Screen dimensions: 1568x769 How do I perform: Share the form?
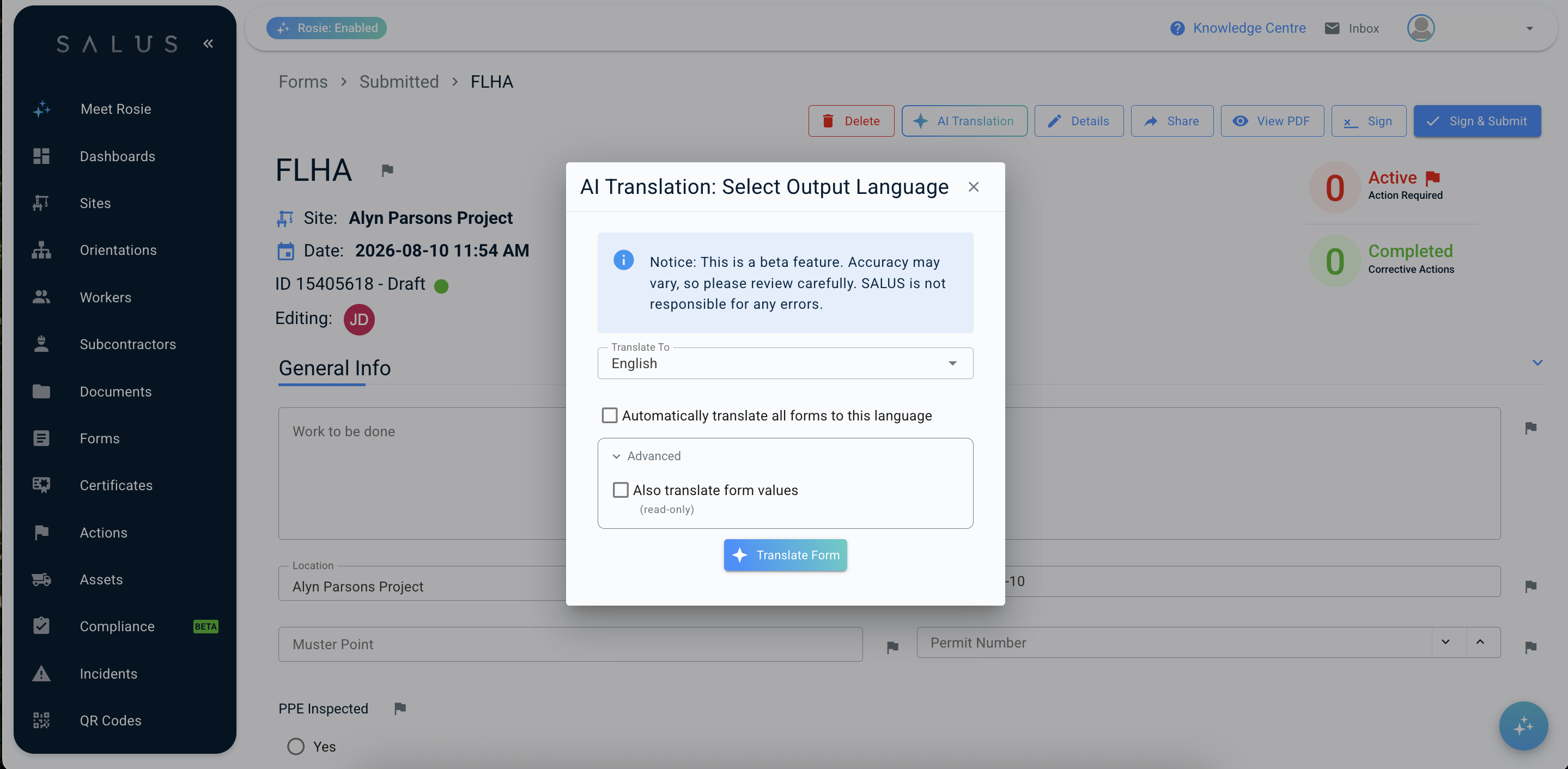1172,121
